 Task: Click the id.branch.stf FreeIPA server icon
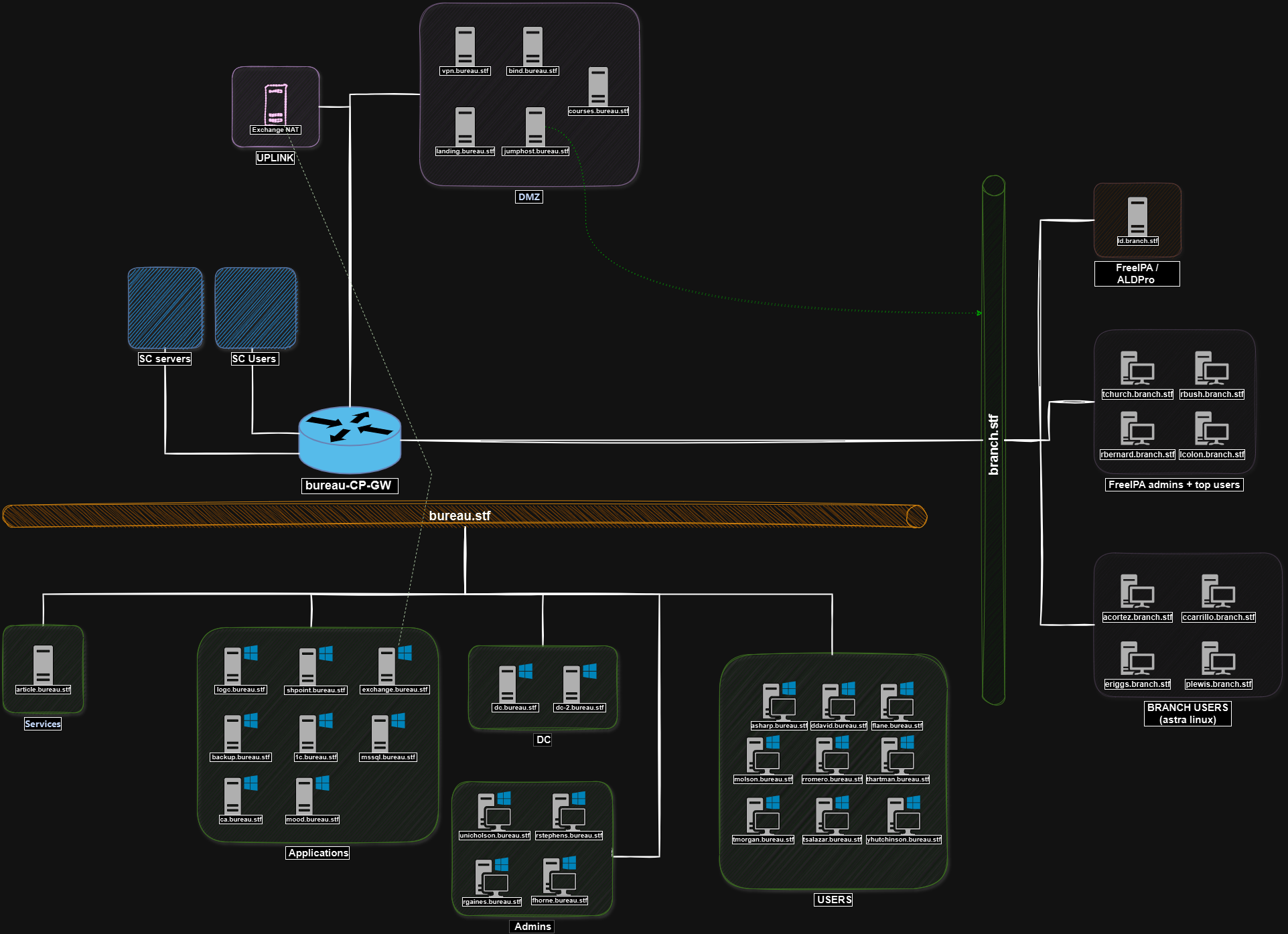coord(1137,216)
